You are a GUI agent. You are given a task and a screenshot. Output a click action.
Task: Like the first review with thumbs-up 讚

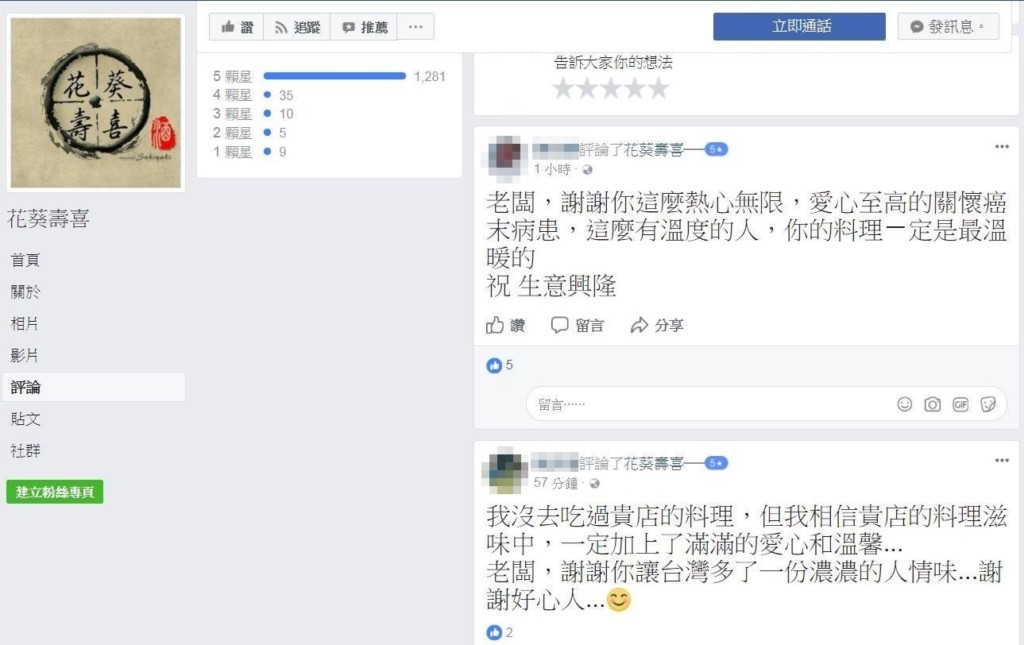click(505, 325)
